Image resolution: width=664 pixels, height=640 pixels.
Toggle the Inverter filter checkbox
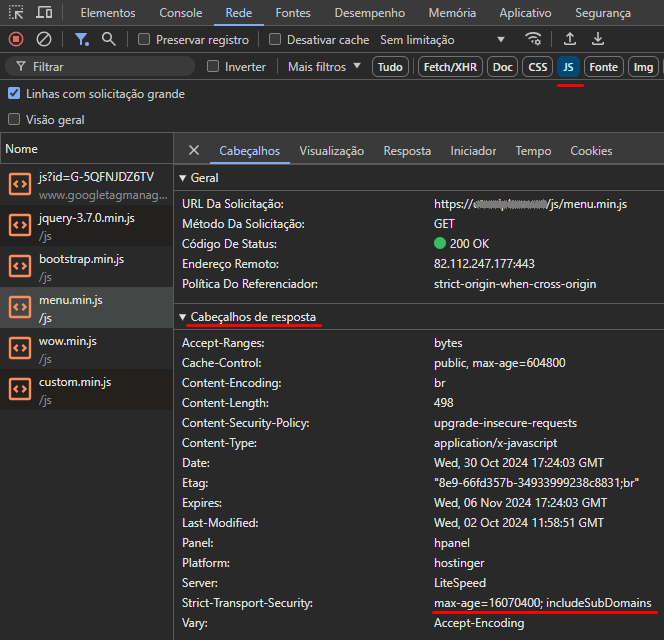click(x=212, y=67)
